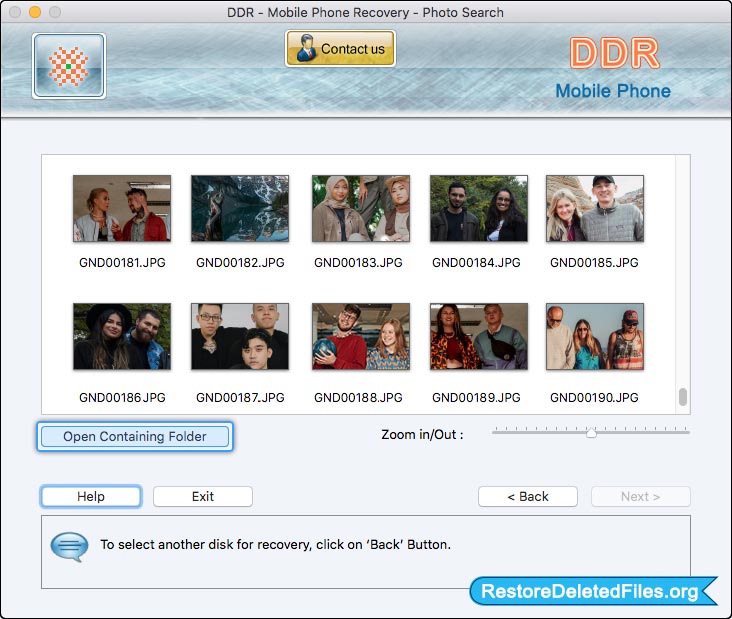This screenshot has width=732, height=619.
Task: Click the Help button
Action: coord(91,496)
